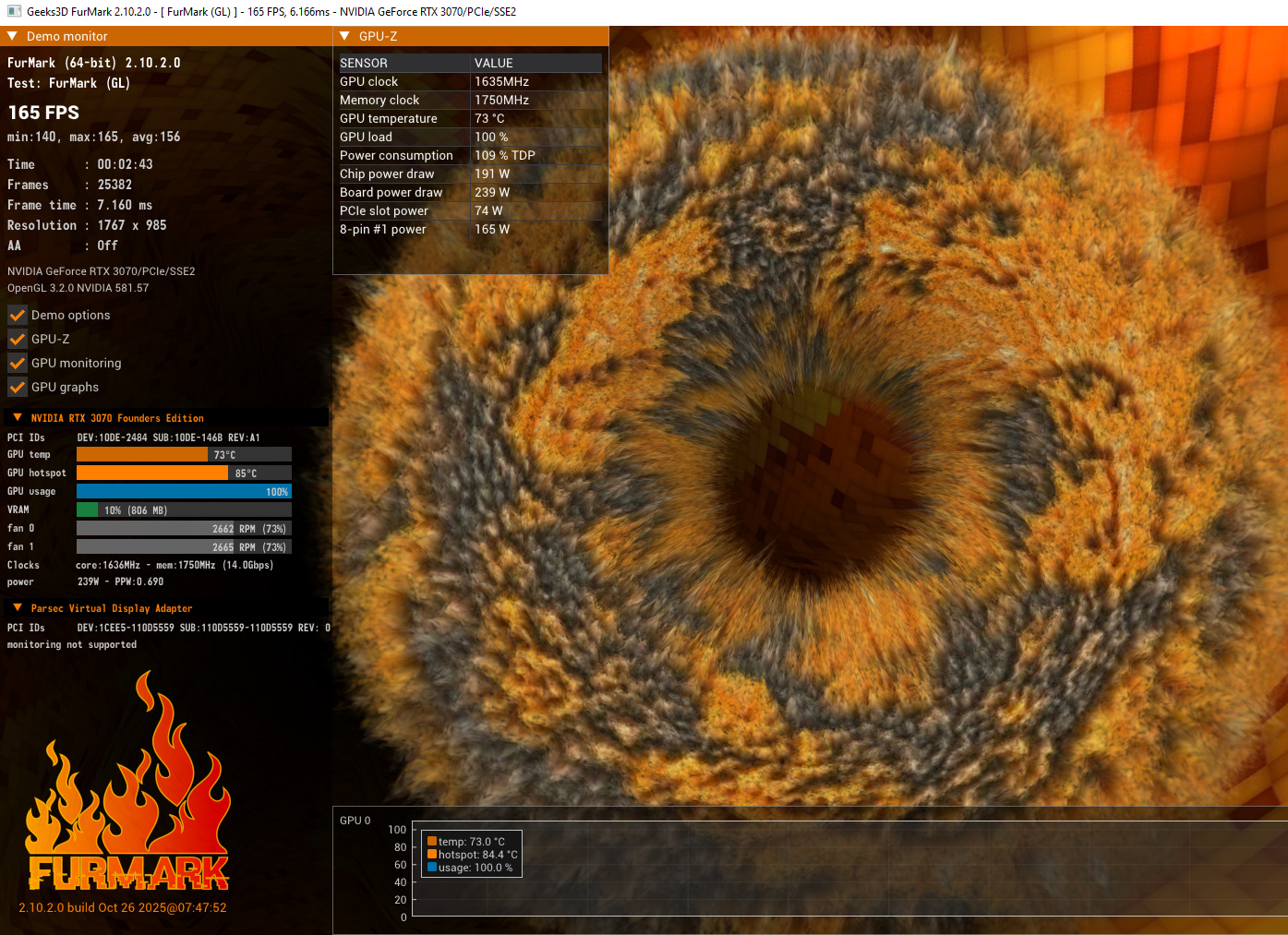Viewport: 1288px width, 935px height.
Task: Uncheck the Demo options checkbox
Action: coord(18,315)
